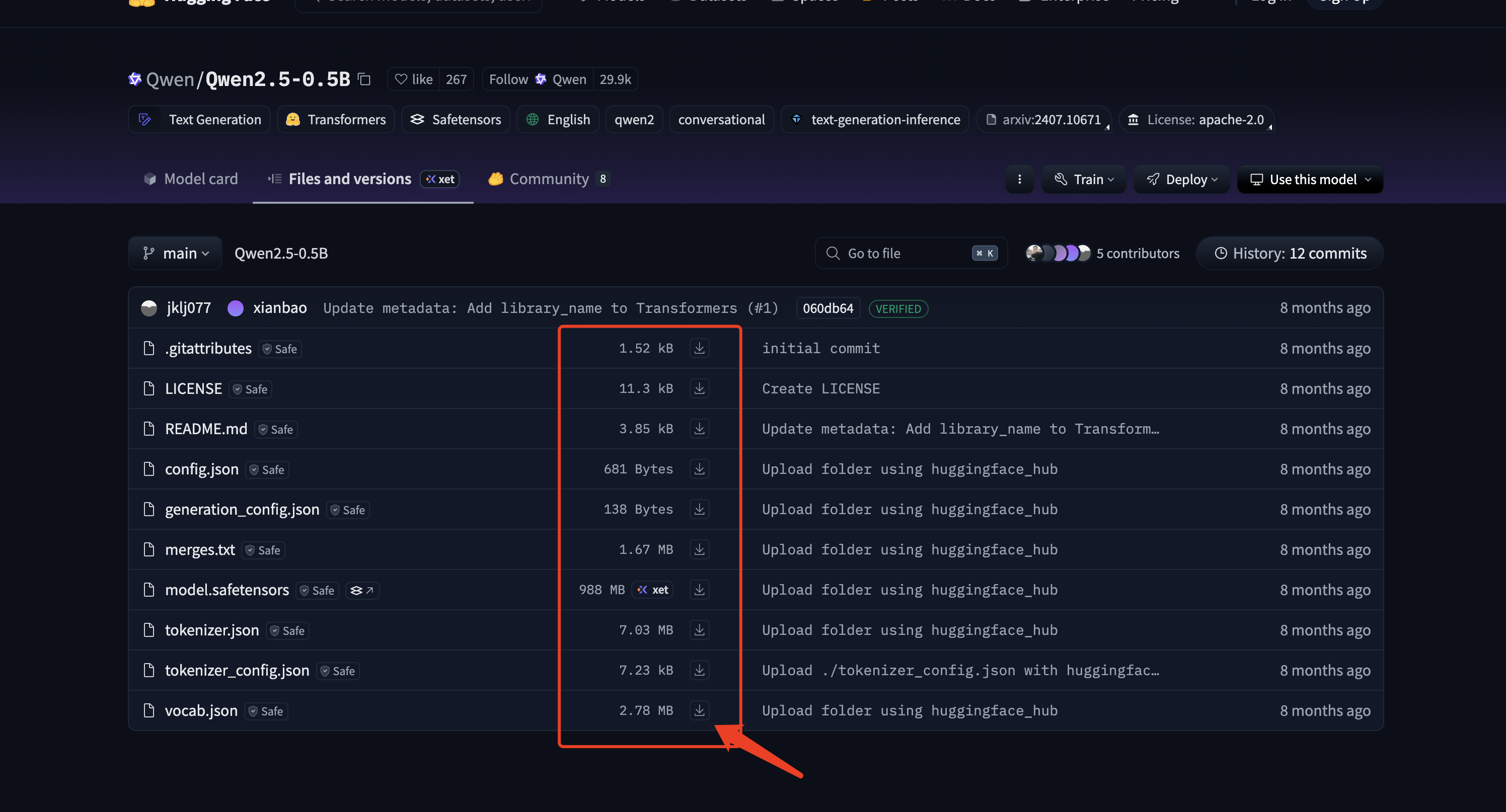Image resolution: width=1506 pixels, height=812 pixels.
Task: Download the config.json file
Action: (x=699, y=469)
